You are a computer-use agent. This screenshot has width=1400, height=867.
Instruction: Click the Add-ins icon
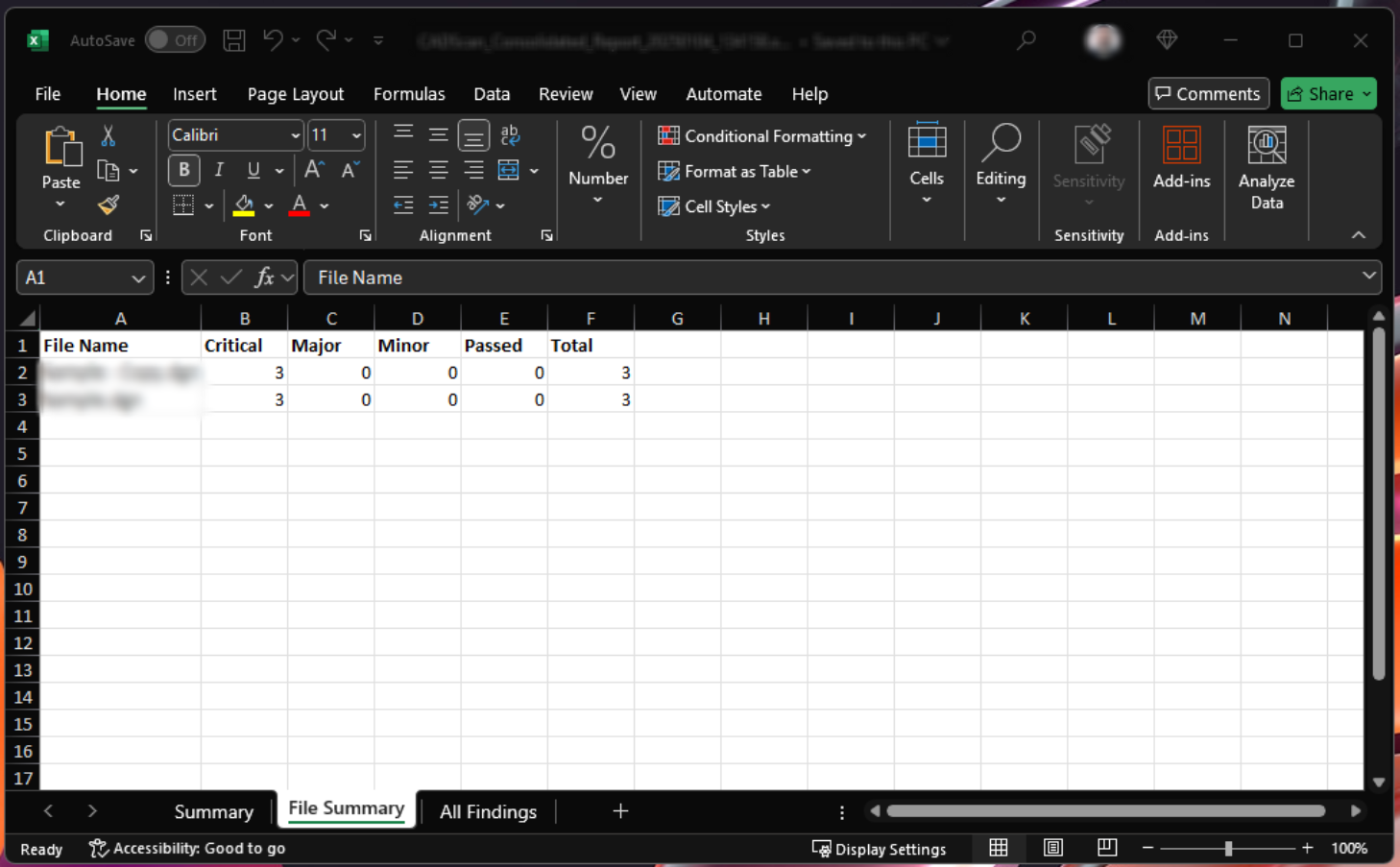click(x=1181, y=158)
